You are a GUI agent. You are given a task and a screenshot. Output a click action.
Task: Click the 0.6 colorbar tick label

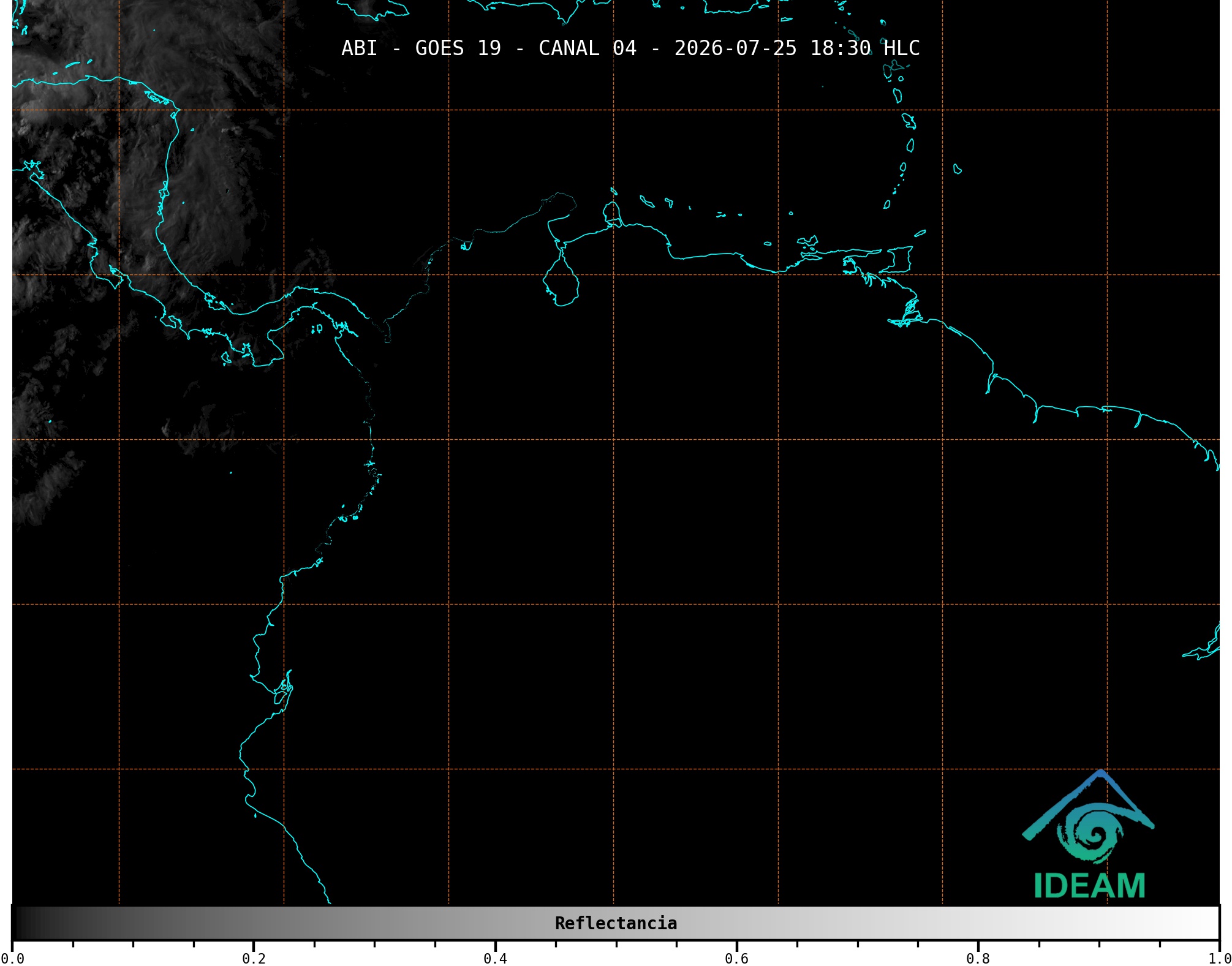pyautogui.click(x=736, y=959)
